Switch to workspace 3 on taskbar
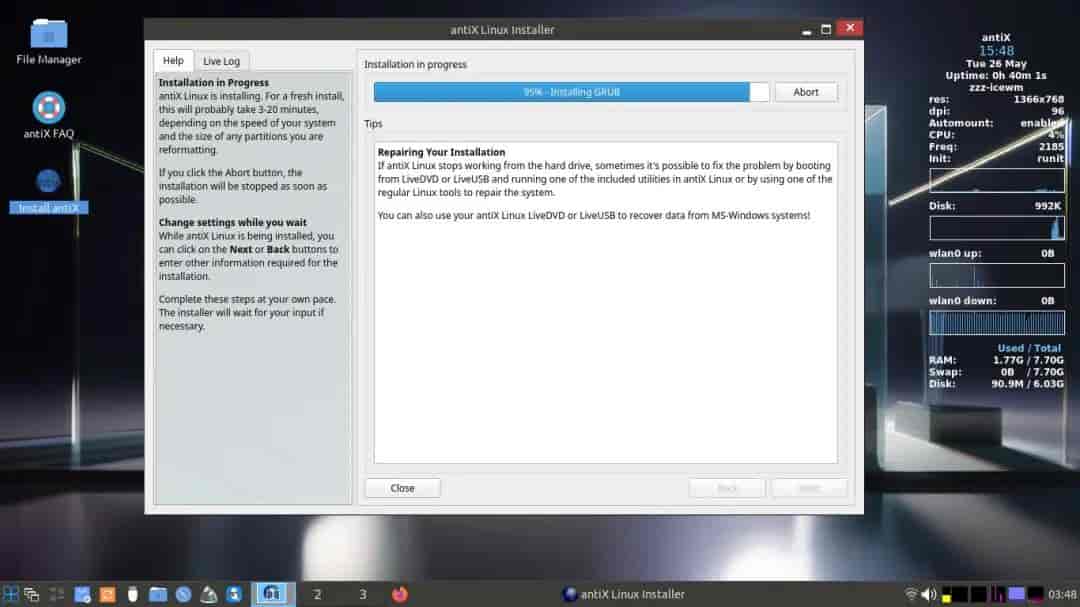 362,594
